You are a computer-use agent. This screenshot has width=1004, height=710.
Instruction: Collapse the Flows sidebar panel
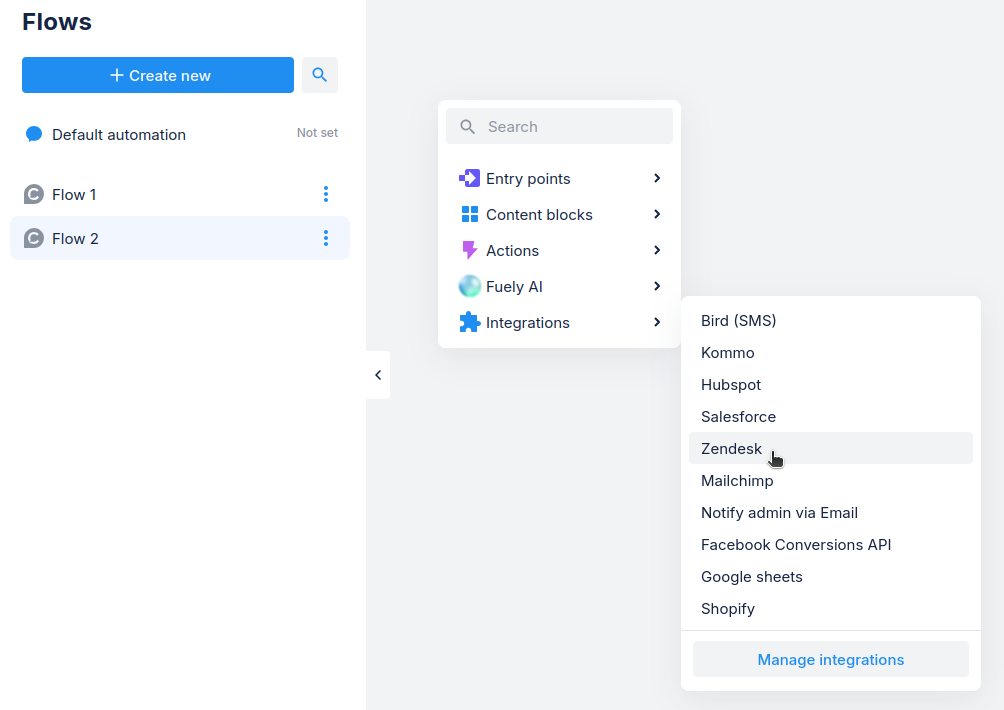click(x=378, y=375)
